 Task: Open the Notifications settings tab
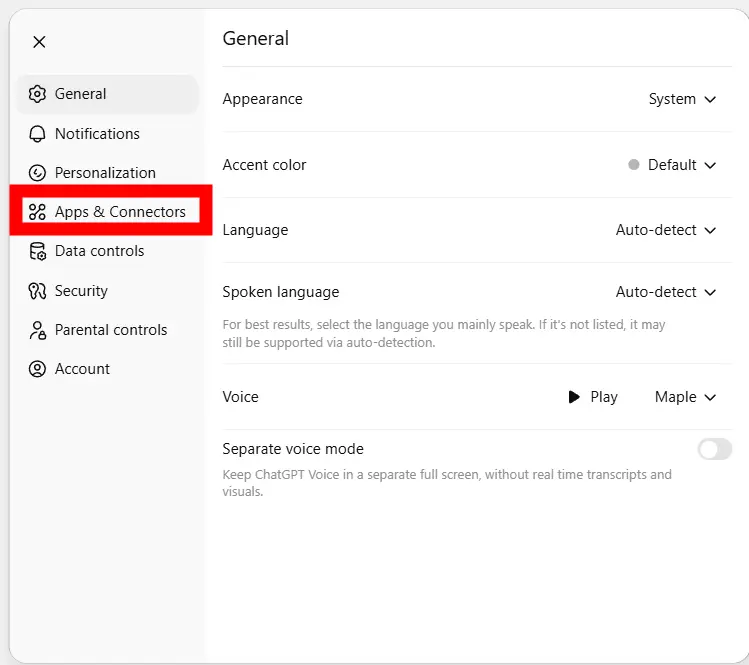click(97, 134)
